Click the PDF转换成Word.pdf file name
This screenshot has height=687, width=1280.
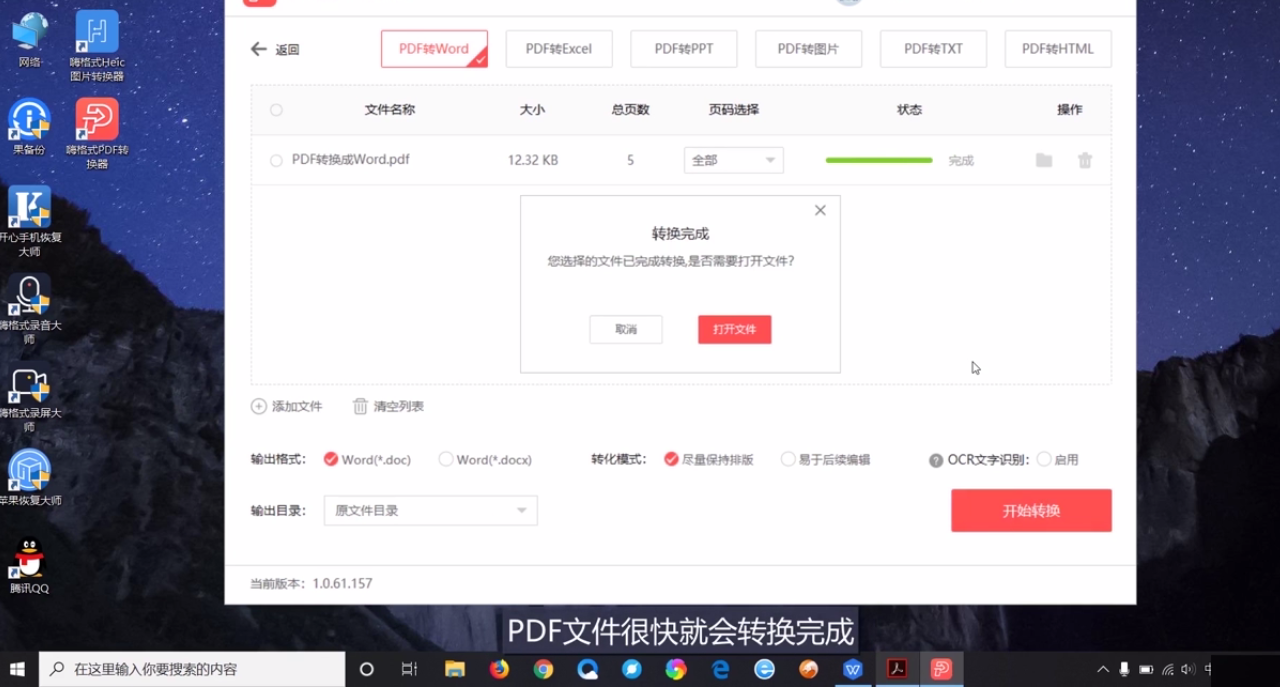(x=350, y=159)
